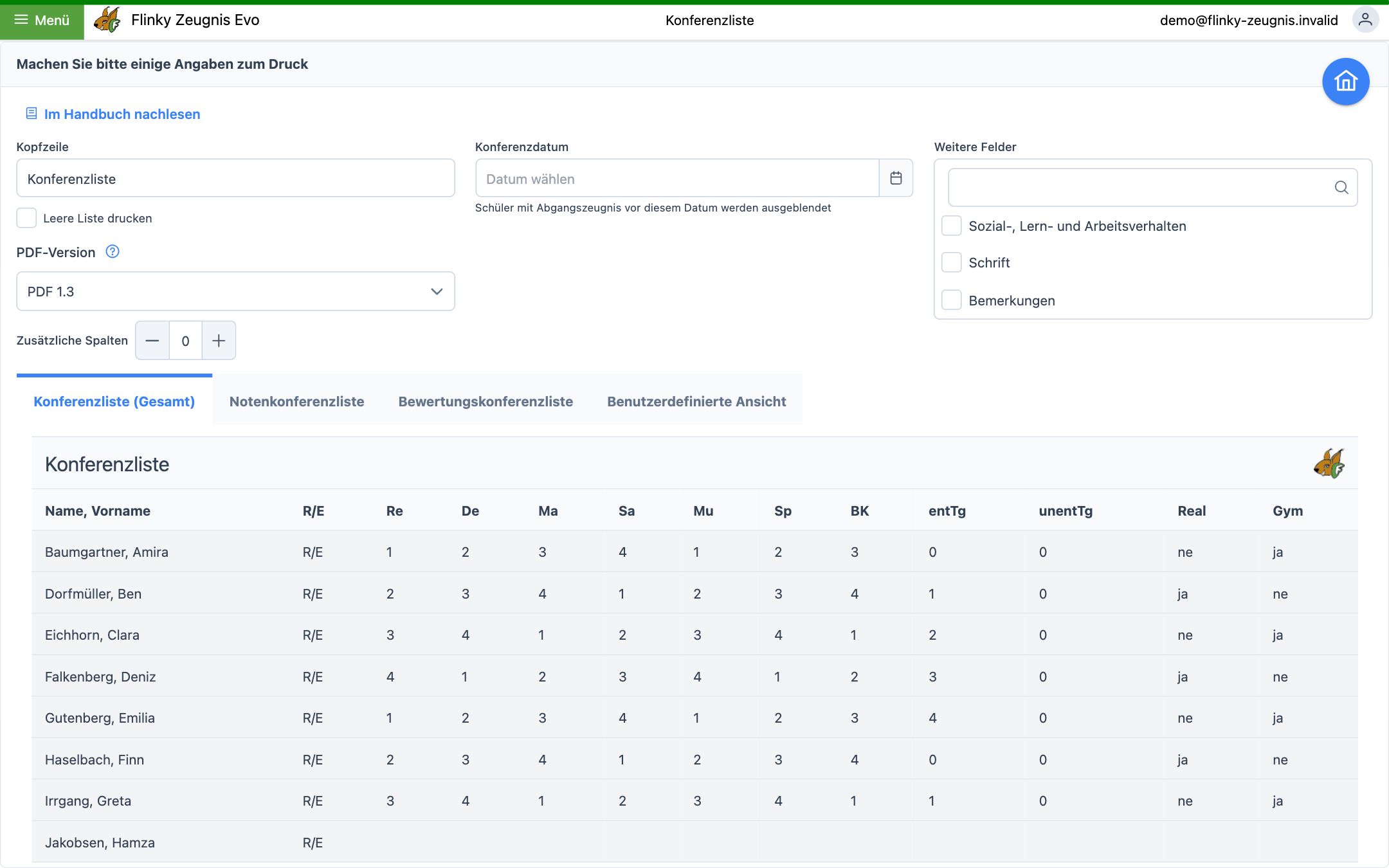Click the Kopfzeile text field
The image size is (1389, 868).
pyautogui.click(x=235, y=178)
